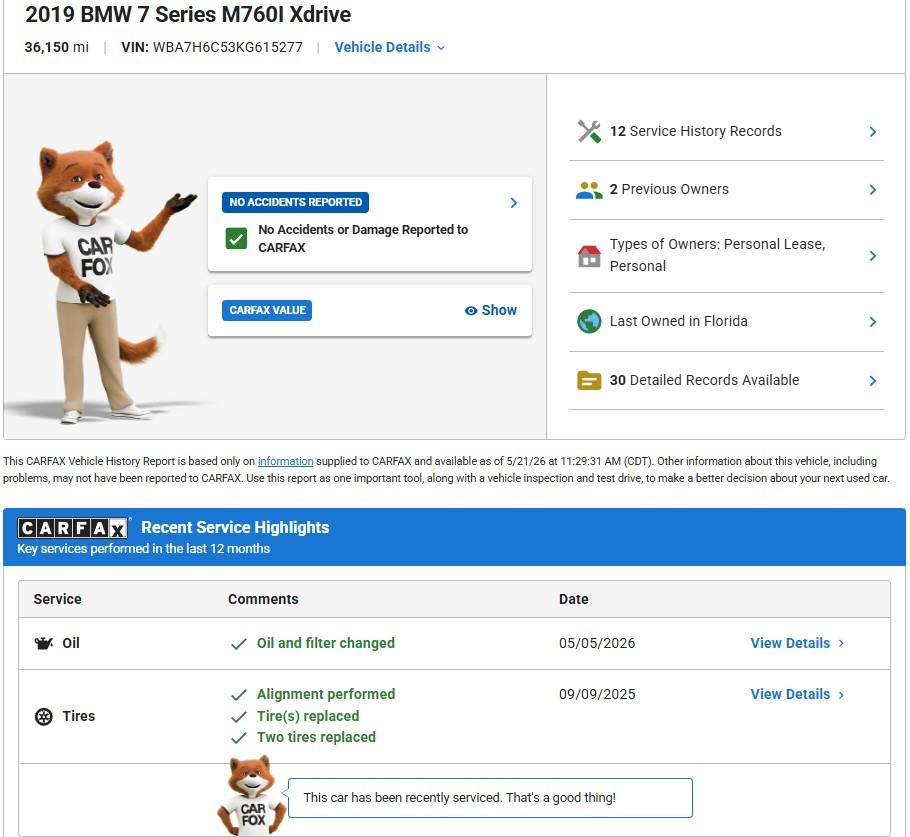Click the 2019 BMW 7 Series title

click(x=188, y=15)
